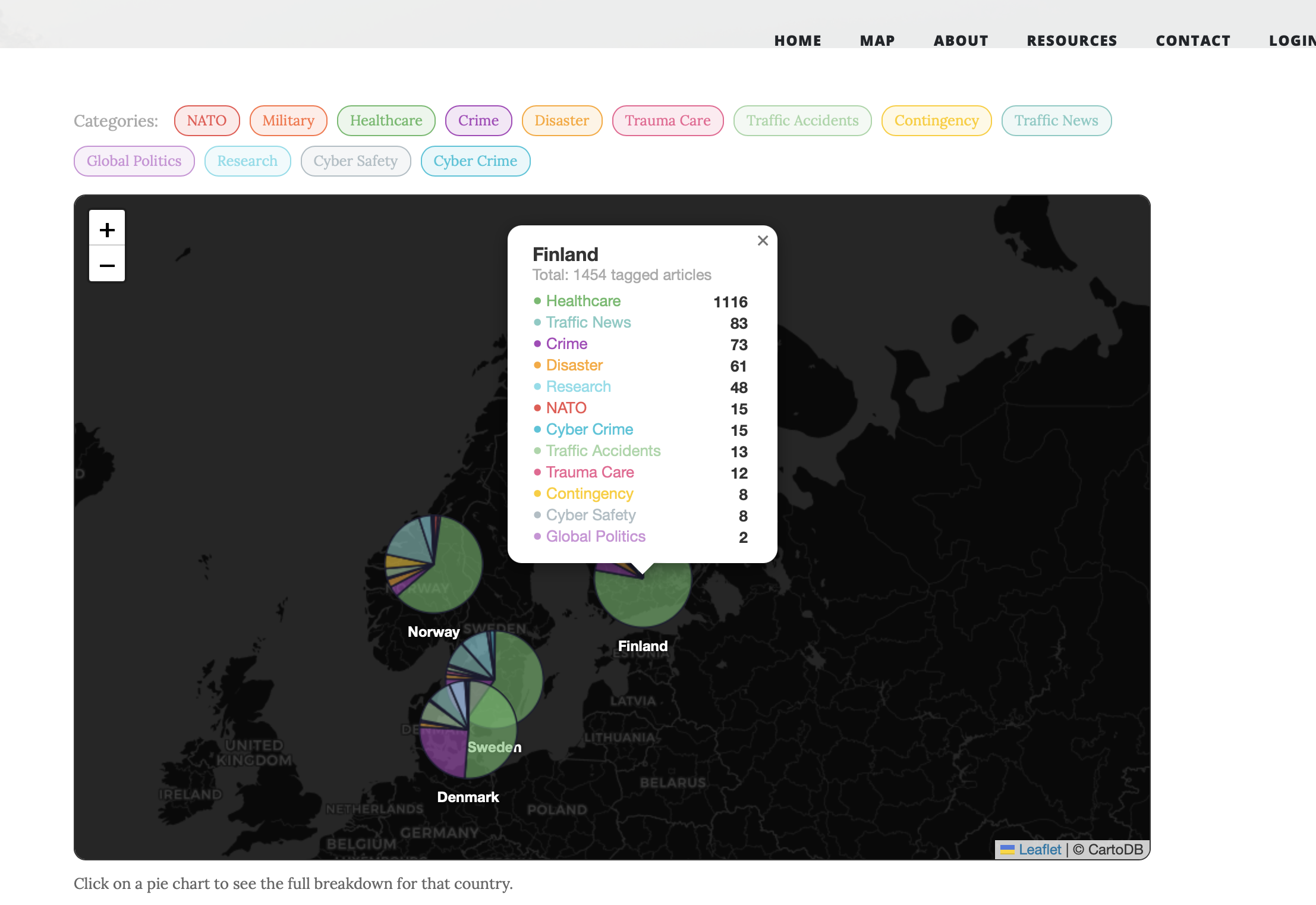Click Traffic News row in Finland popup

[641, 323]
